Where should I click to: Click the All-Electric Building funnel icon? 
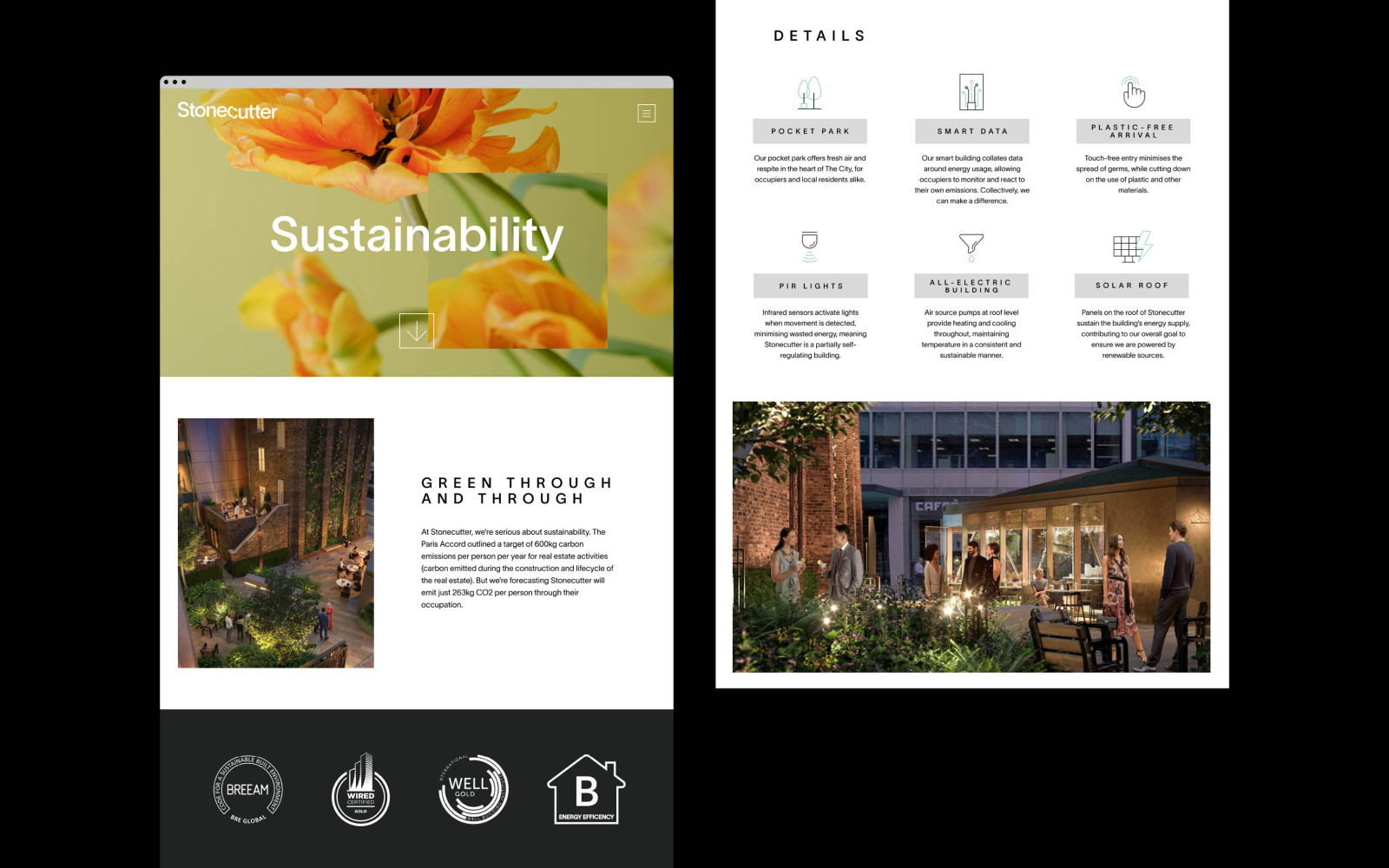[971, 247]
